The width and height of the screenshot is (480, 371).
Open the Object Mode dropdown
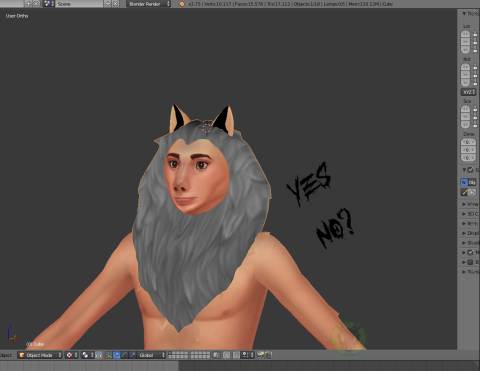(40, 355)
